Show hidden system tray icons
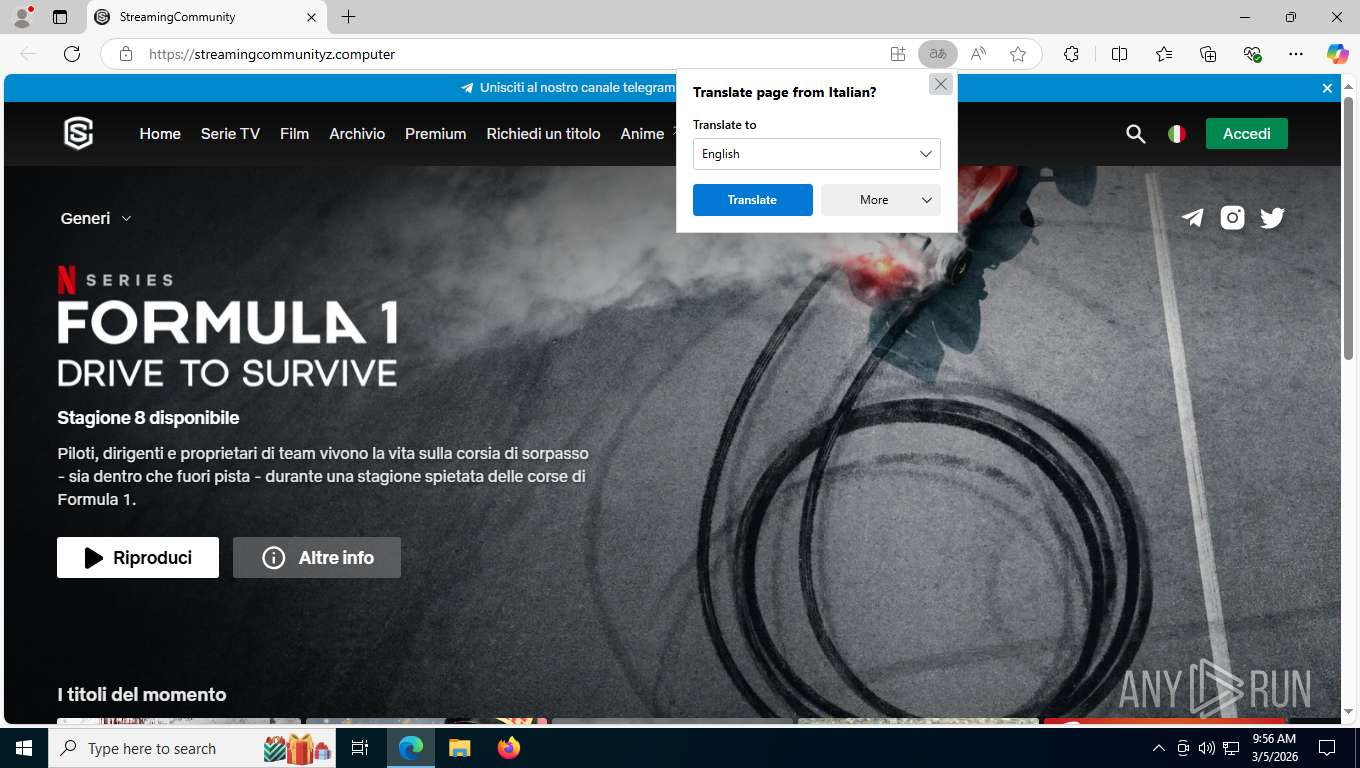This screenshot has height=768, width=1360. pos(1159,748)
